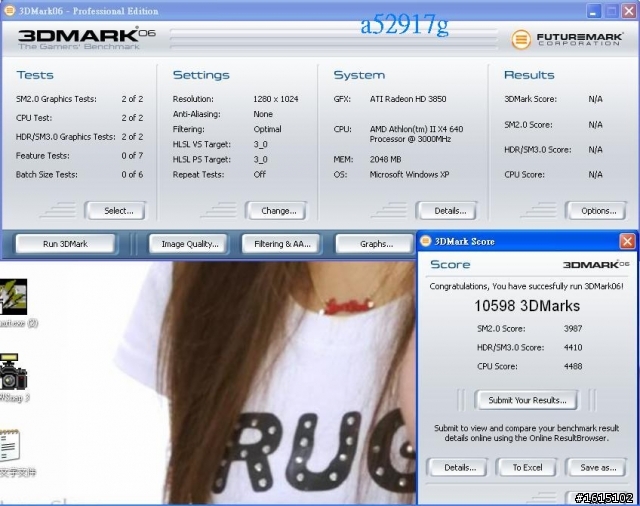
Task: Click the Settings section heading
Action: tap(201, 75)
